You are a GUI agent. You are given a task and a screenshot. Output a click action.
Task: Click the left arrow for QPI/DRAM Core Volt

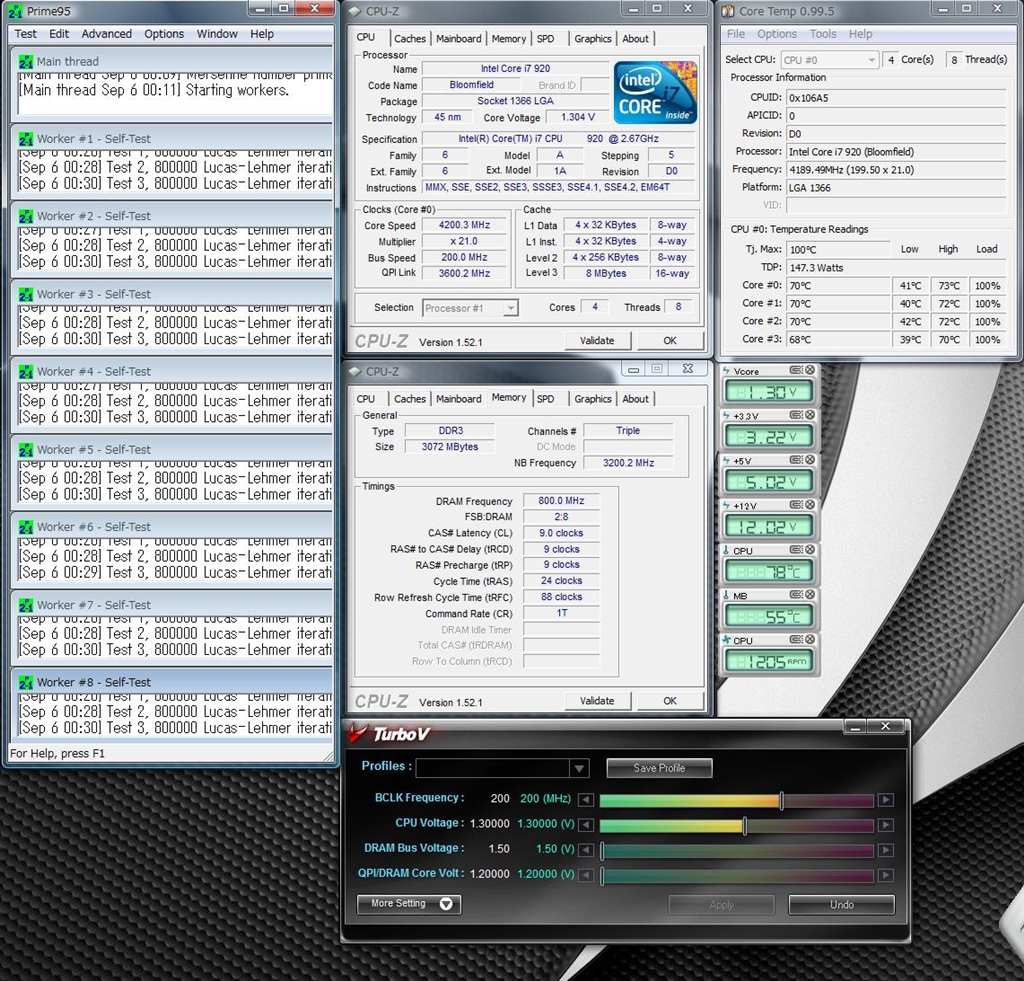point(587,876)
